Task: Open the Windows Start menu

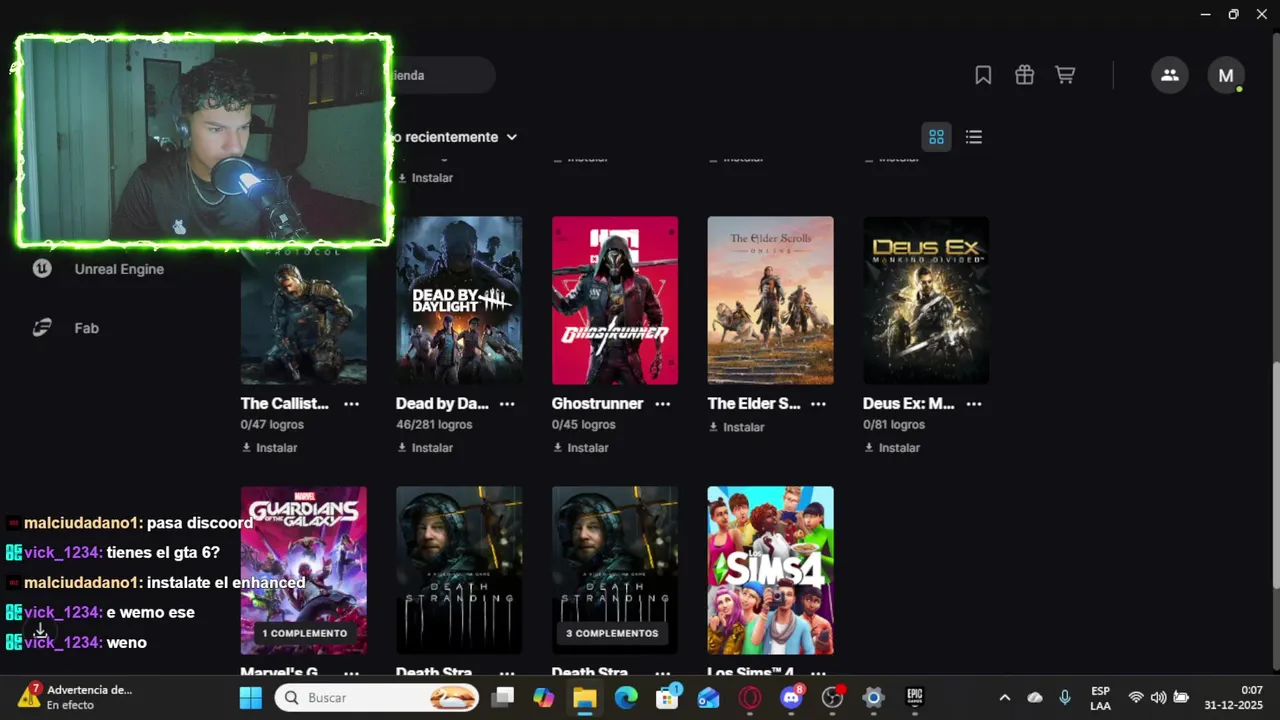Action: tap(250, 697)
